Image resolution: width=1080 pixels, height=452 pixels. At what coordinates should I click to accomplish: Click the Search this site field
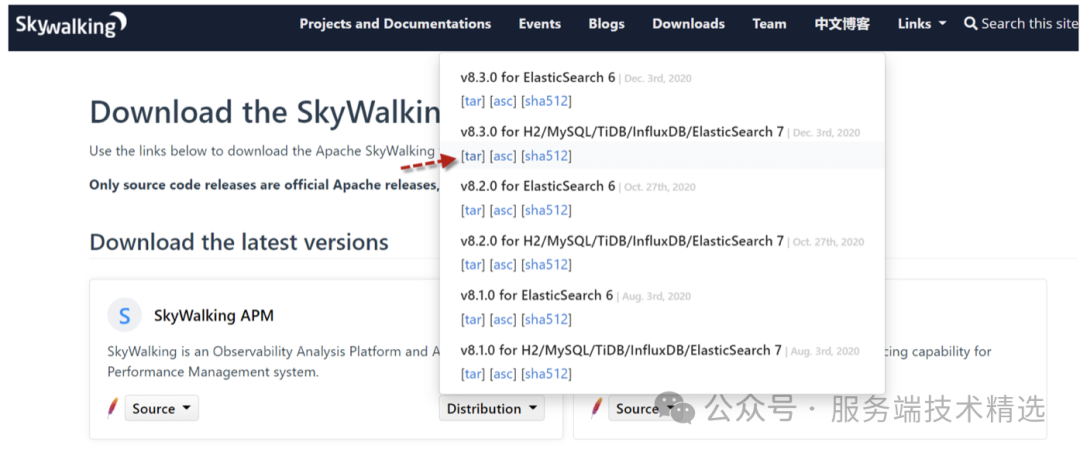pos(1030,24)
